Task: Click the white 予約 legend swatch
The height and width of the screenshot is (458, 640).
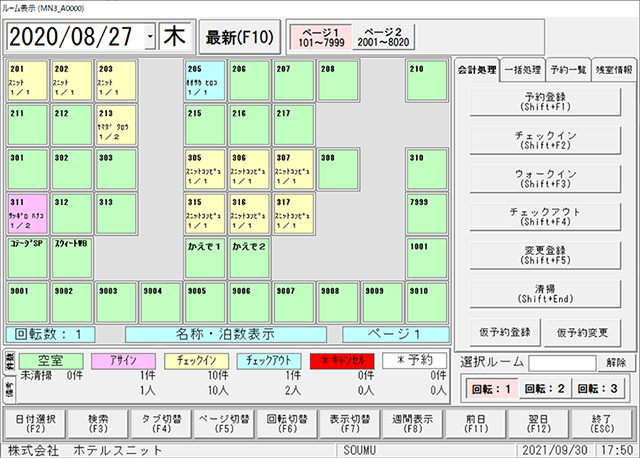Action: (415, 361)
